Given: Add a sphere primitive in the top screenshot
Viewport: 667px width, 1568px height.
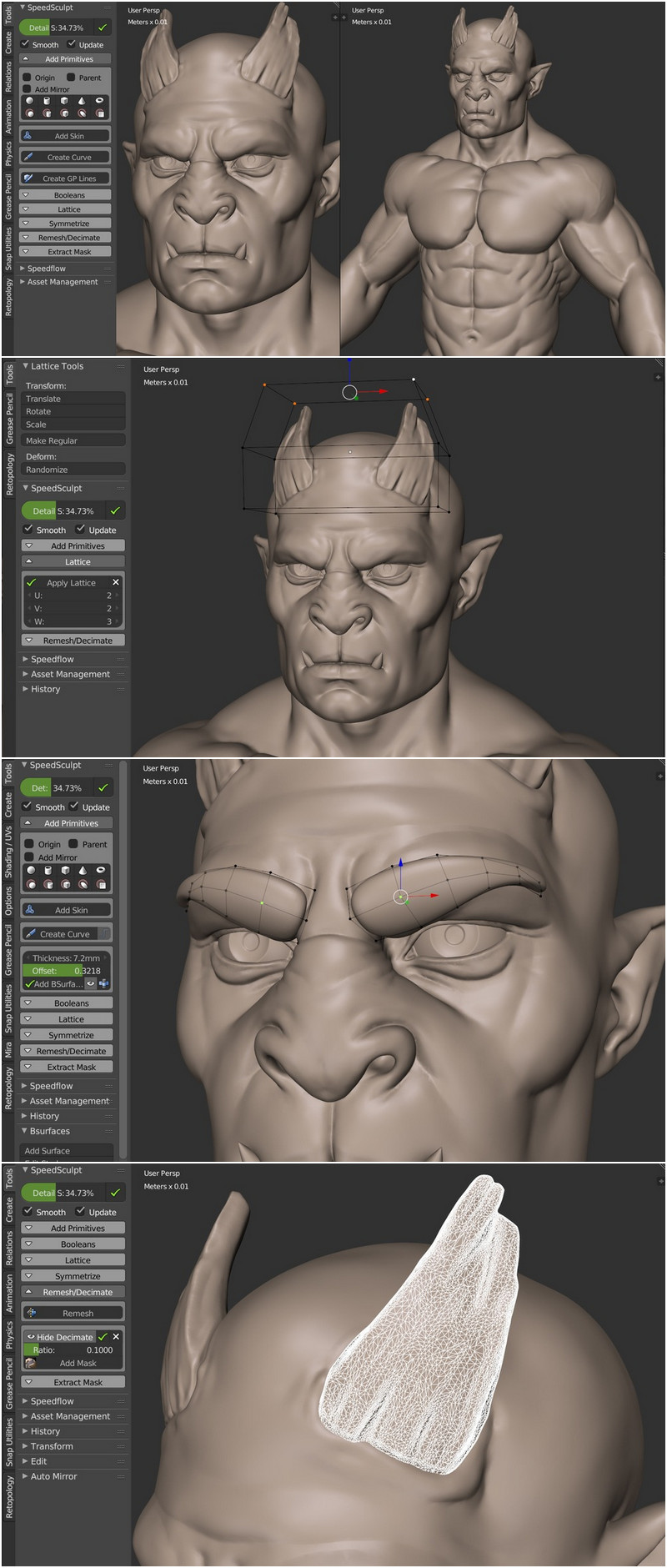Looking at the screenshot, I should pyautogui.click(x=30, y=101).
